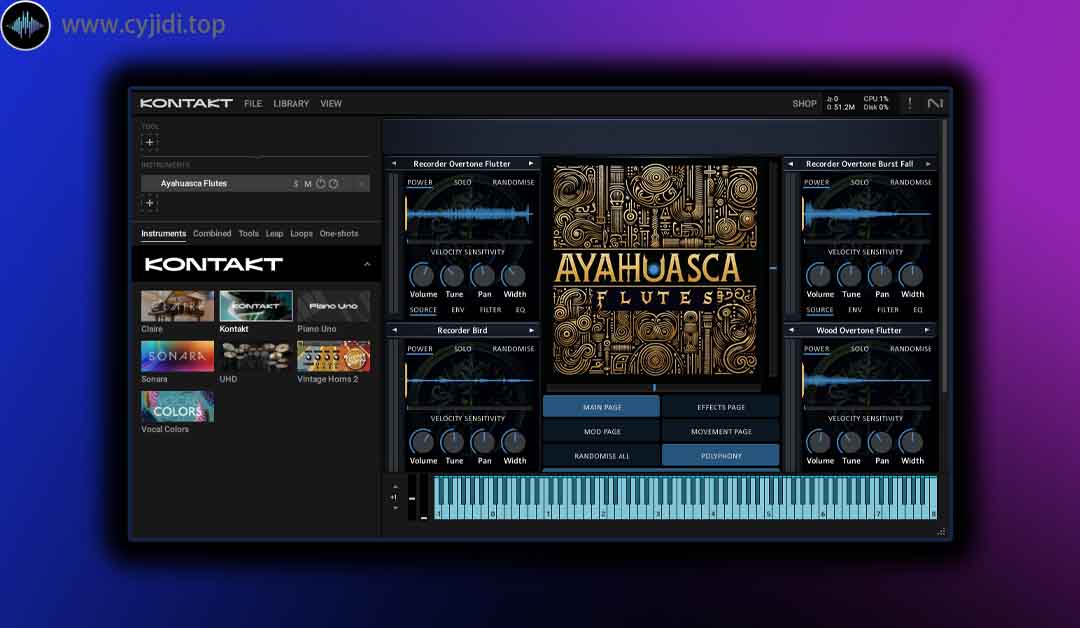Viewport: 1080px width, 628px height.
Task: Open the Recorder Overtone Burst Fall sample name selector
Action: click(859, 164)
